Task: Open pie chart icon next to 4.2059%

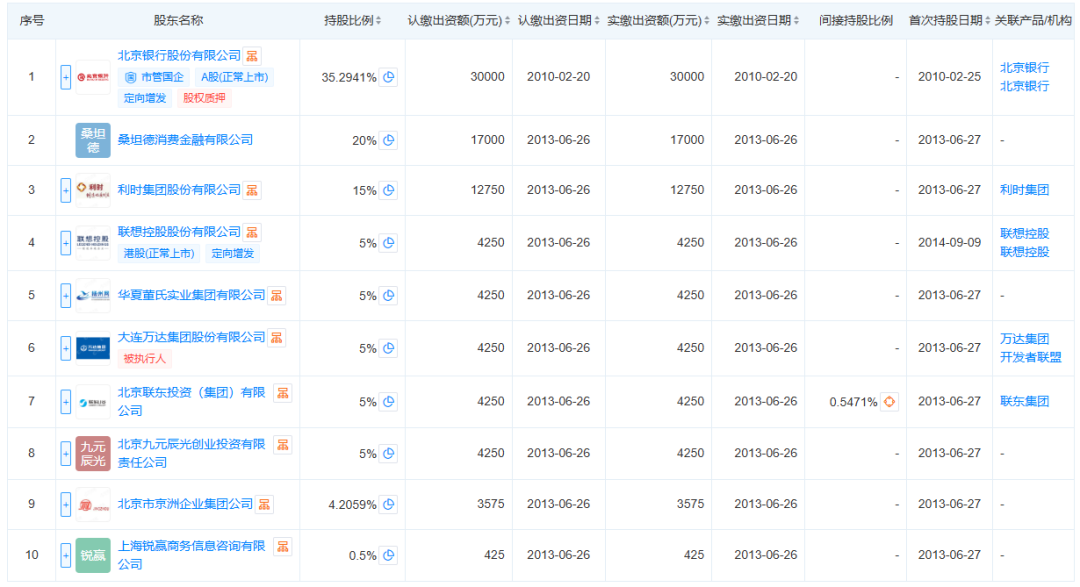Action: tap(388, 505)
